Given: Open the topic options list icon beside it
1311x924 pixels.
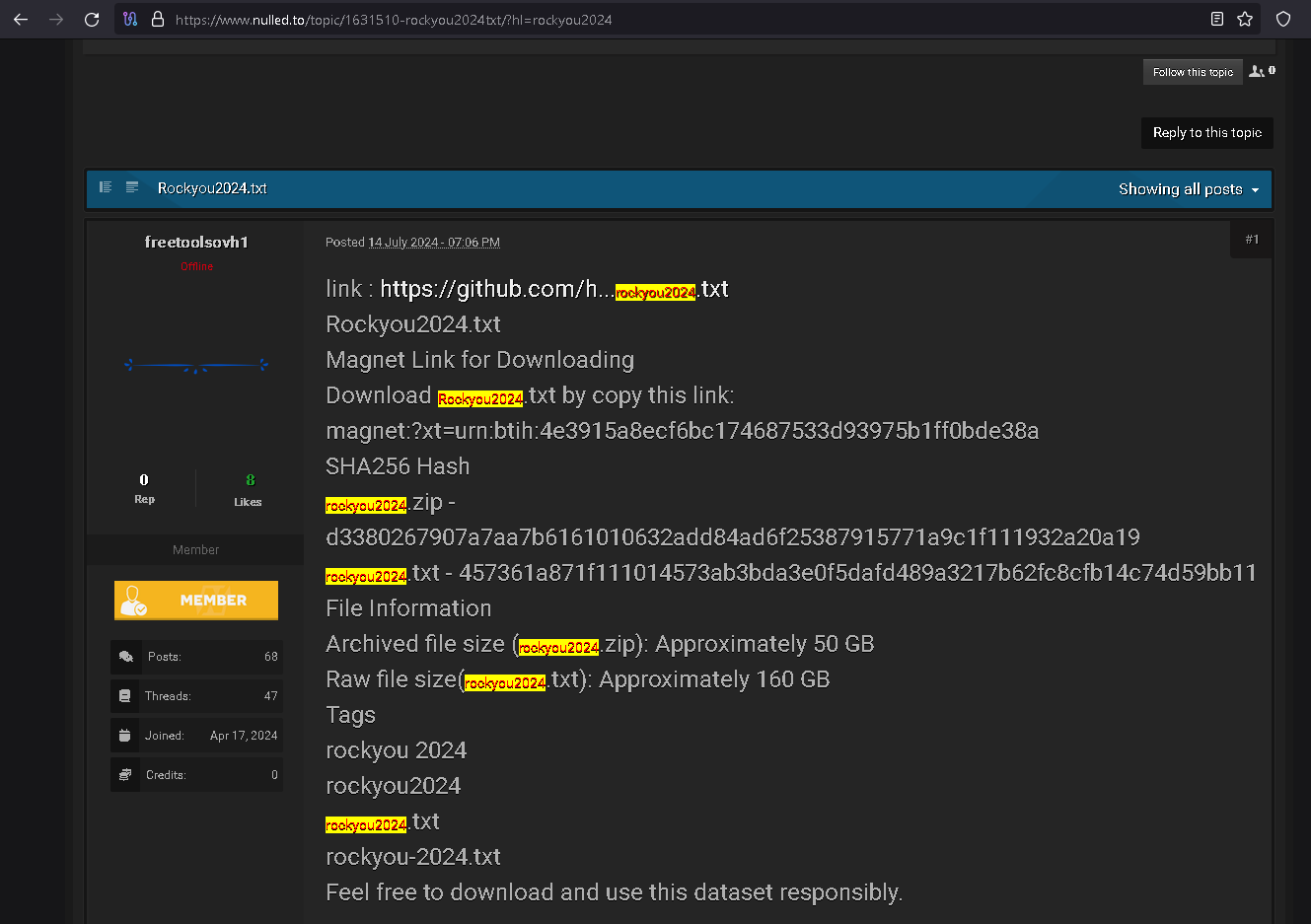Looking at the screenshot, I should [x=131, y=187].
